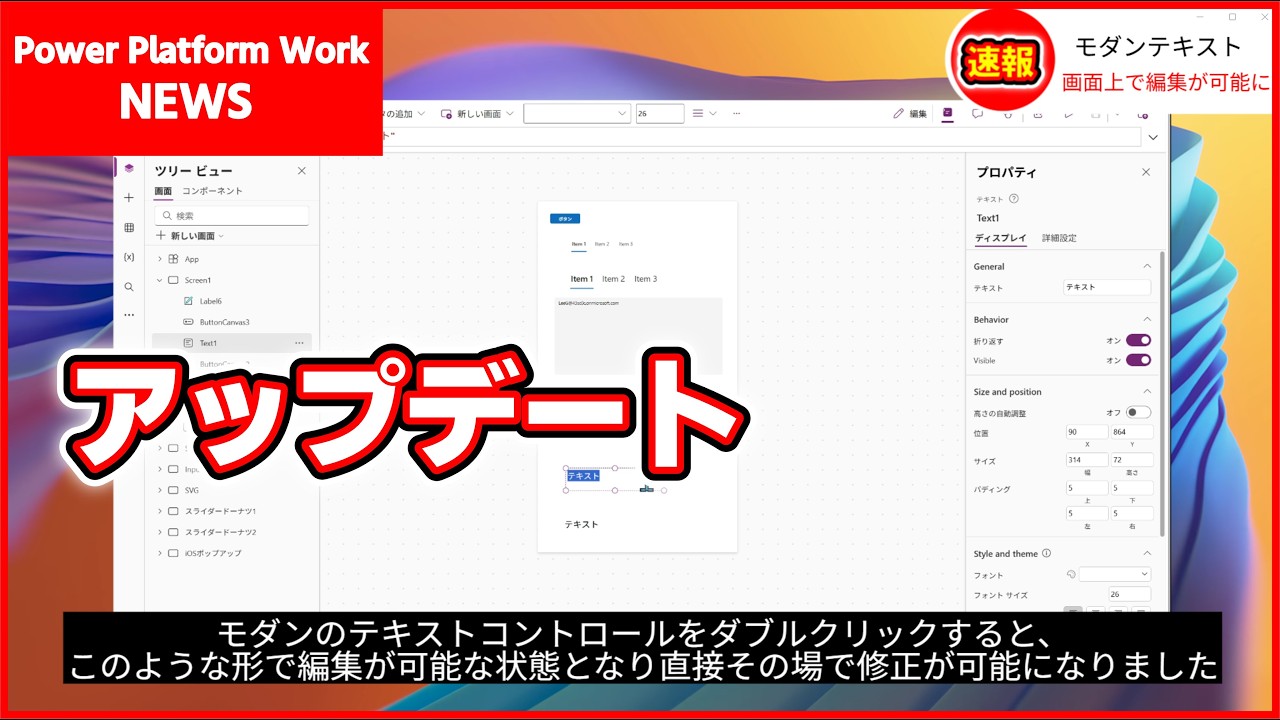This screenshot has width=1280, height=720.
Task: Expand the App node in tree
Action: (x=159, y=259)
